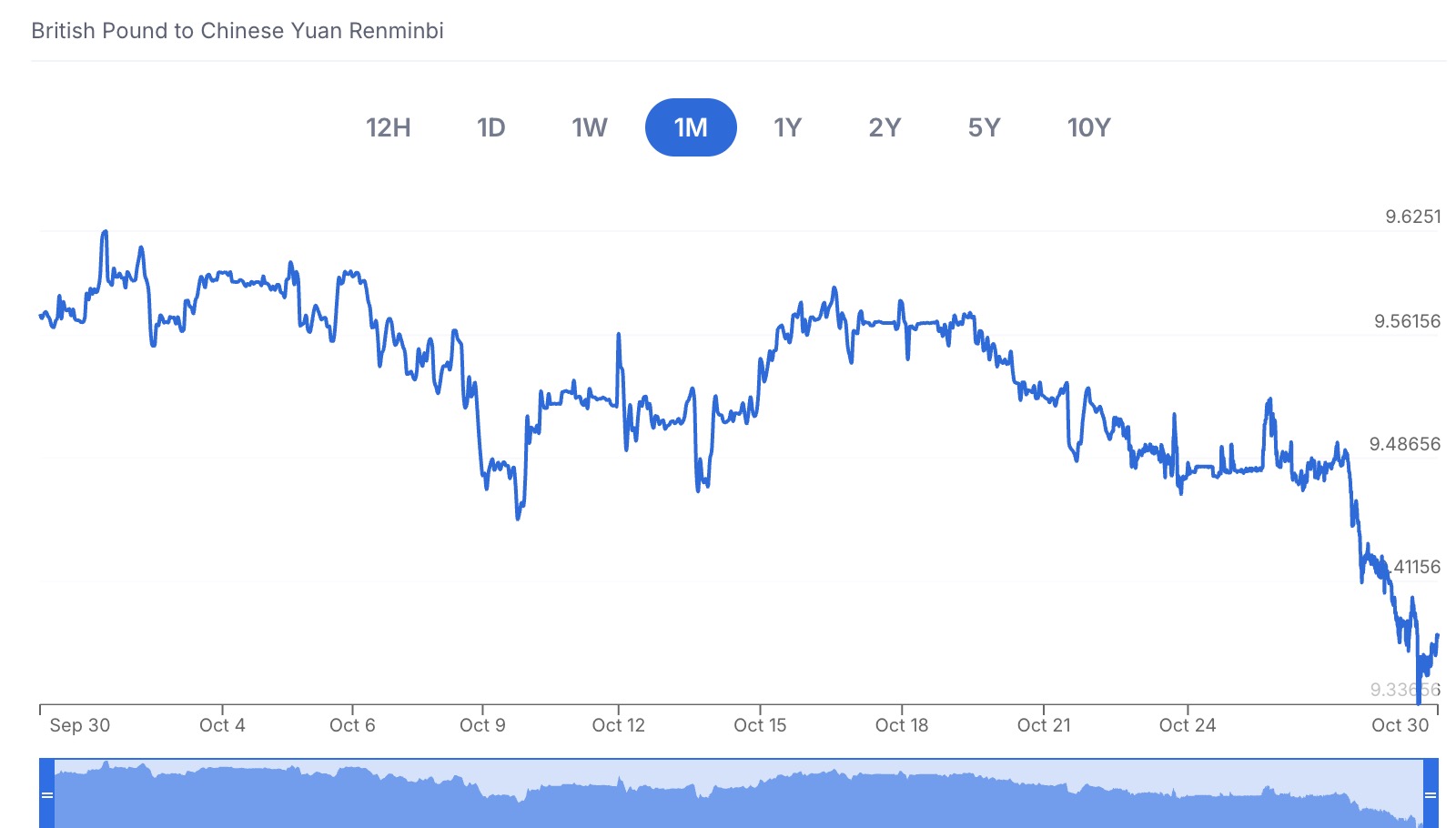Click right range slider handle
This screenshot has width=1456, height=828.
pyautogui.click(x=1431, y=794)
